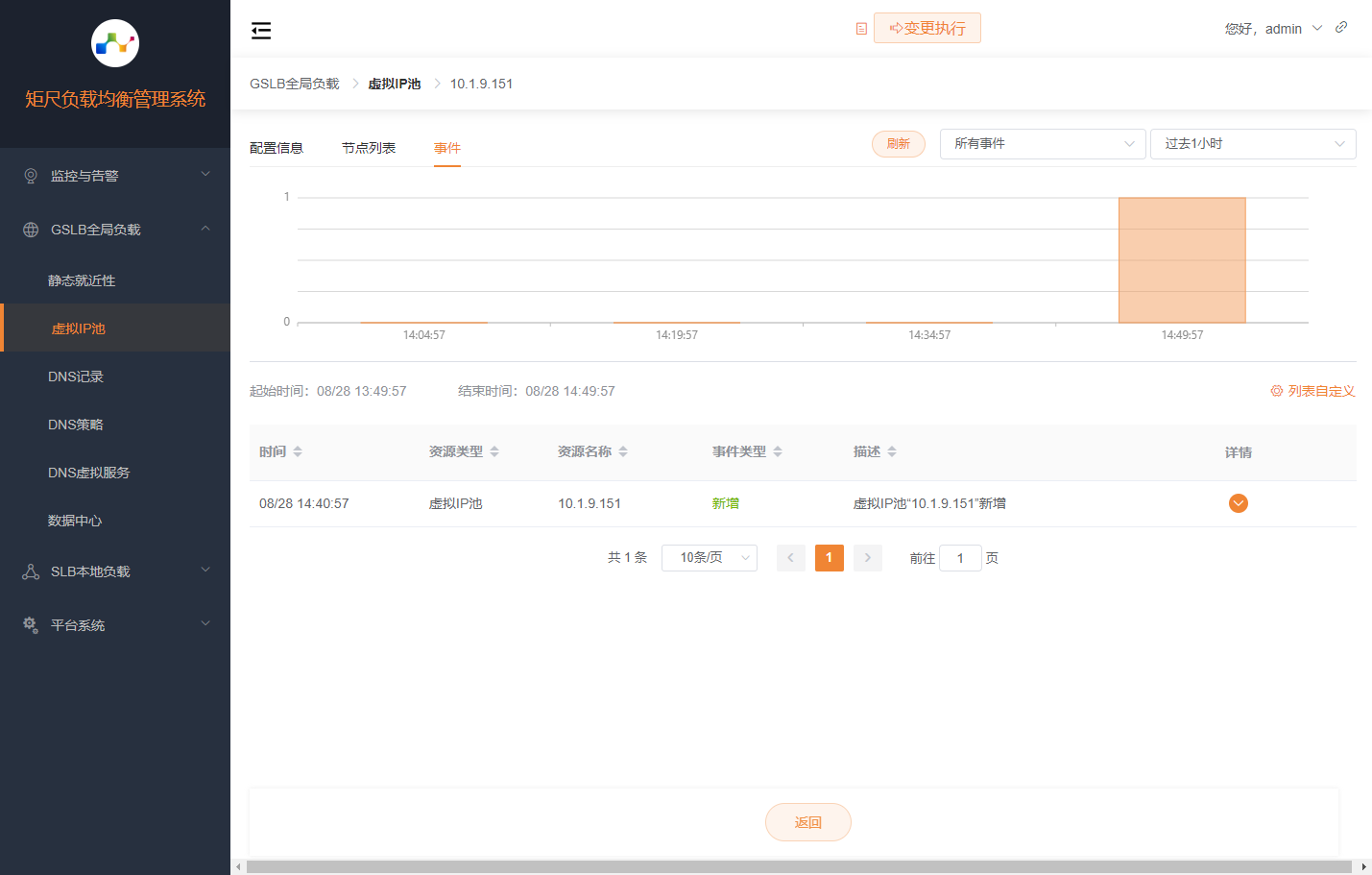Viewport: 1372px width, 875px height.
Task: Click the link icon next to admin
Action: click(x=1341, y=28)
